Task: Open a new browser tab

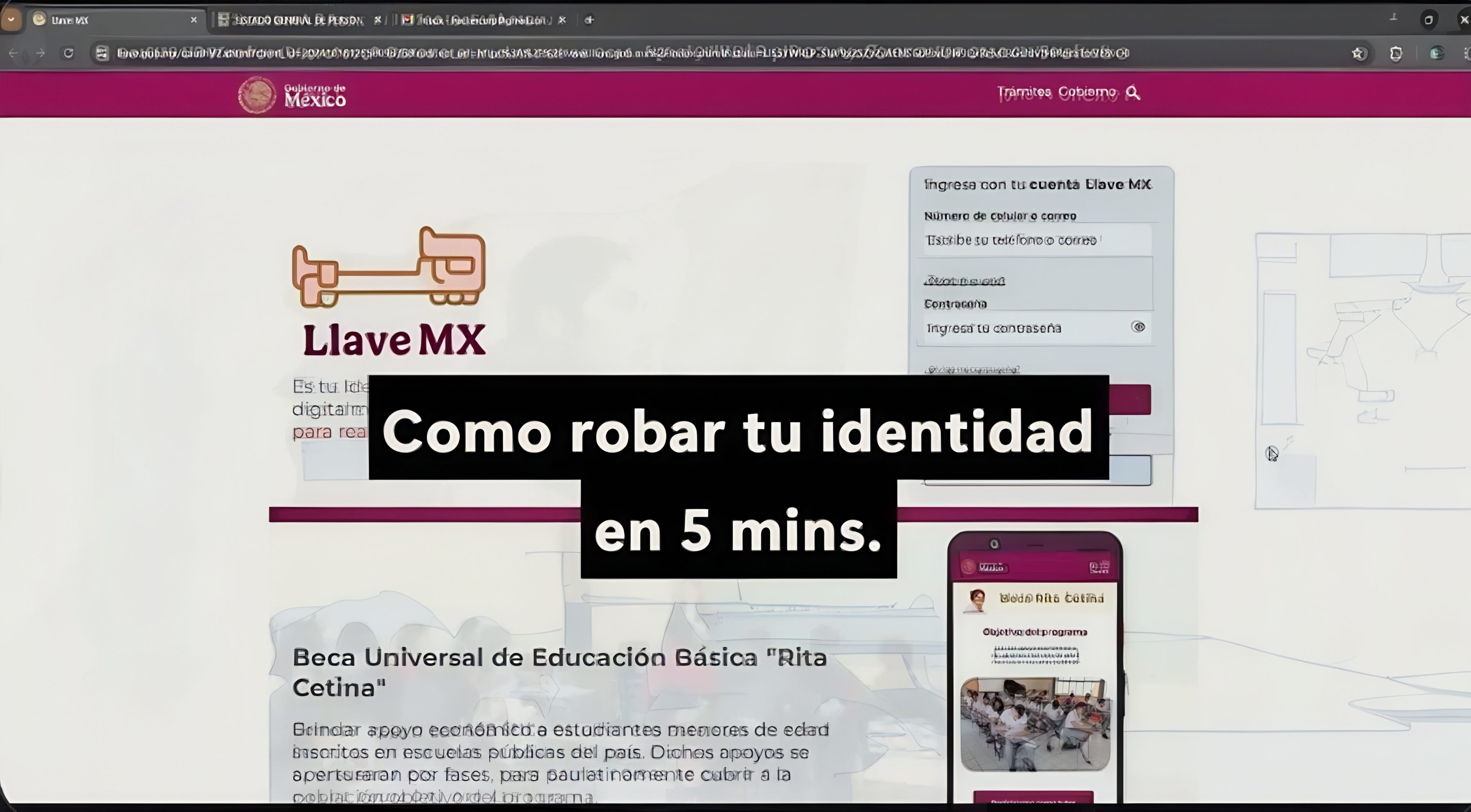Action: 589,21
